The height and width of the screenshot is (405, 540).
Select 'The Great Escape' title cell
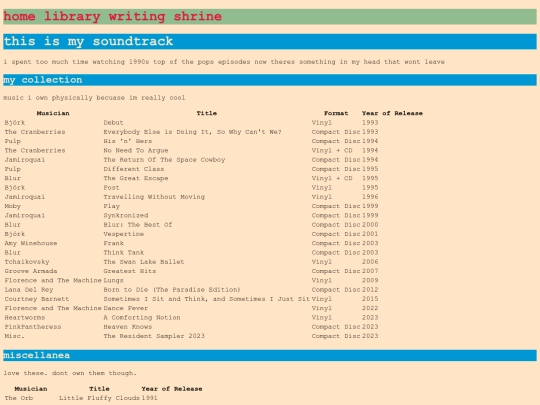click(136, 178)
